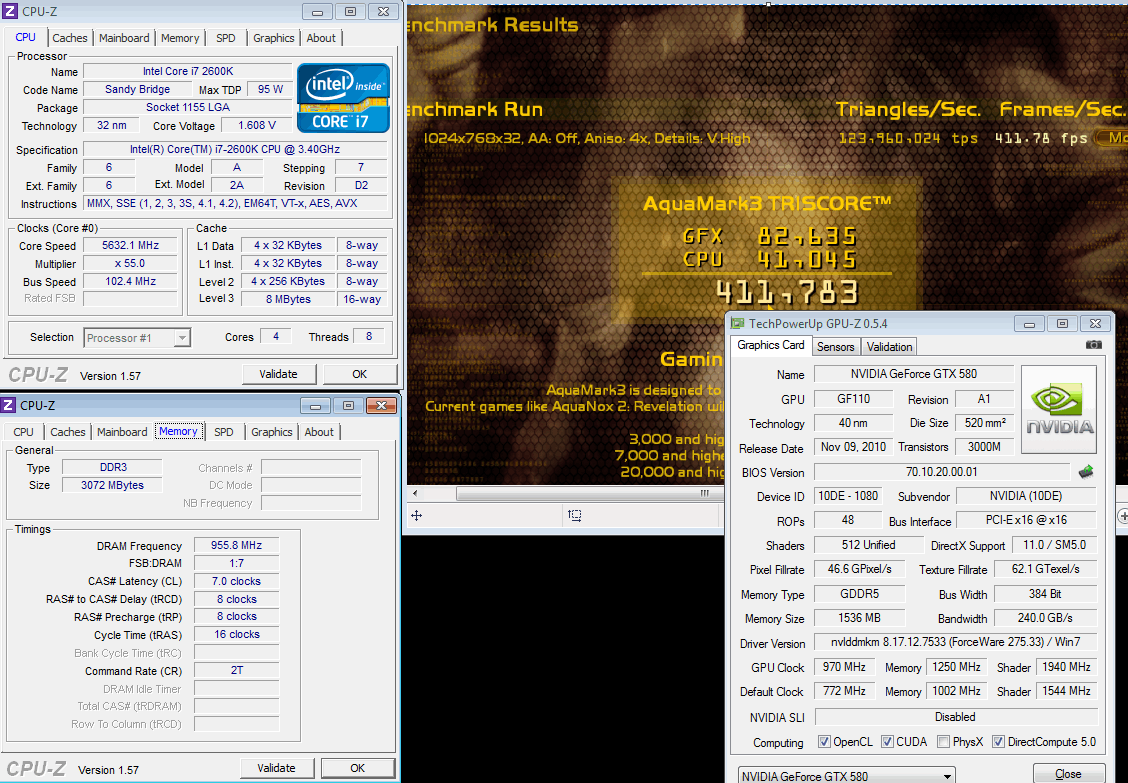
Task: Toggle the CUDA checkbox
Action: tap(888, 742)
